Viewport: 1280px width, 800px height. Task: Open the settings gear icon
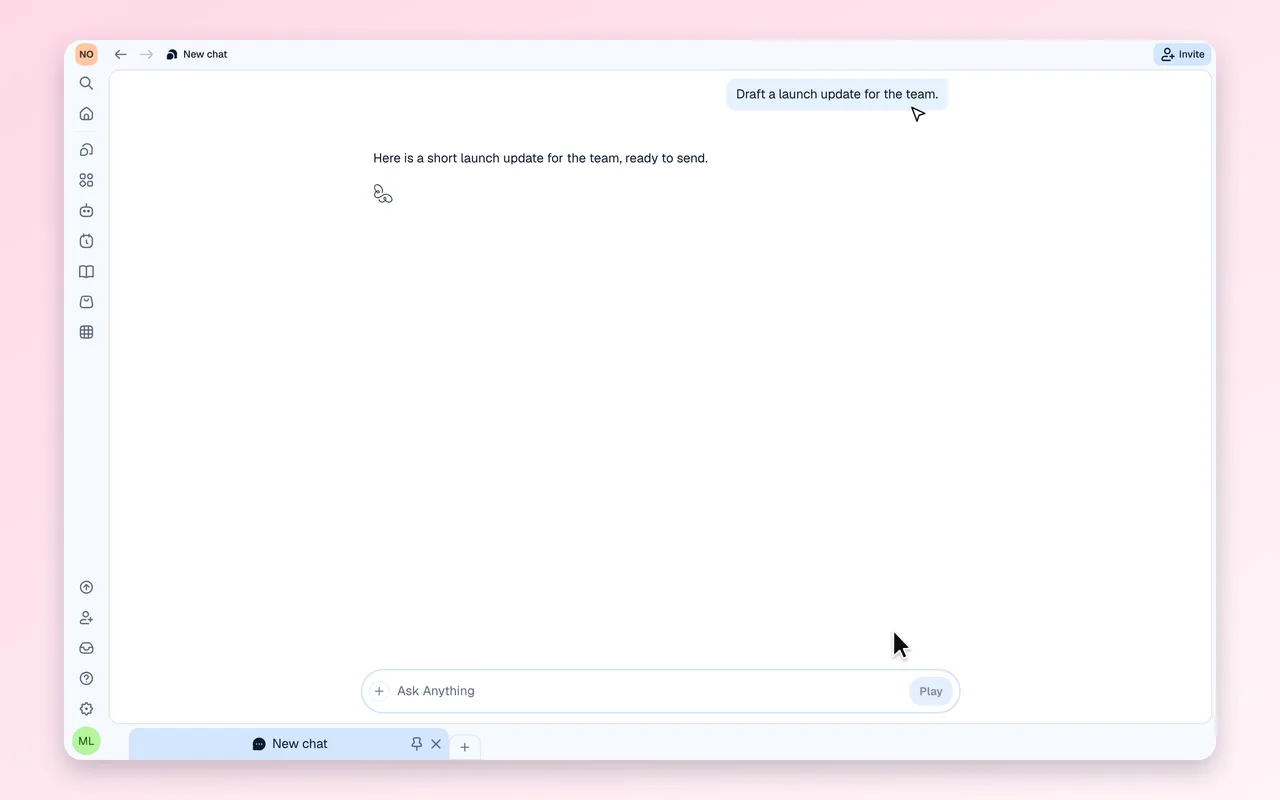click(86, 709)
